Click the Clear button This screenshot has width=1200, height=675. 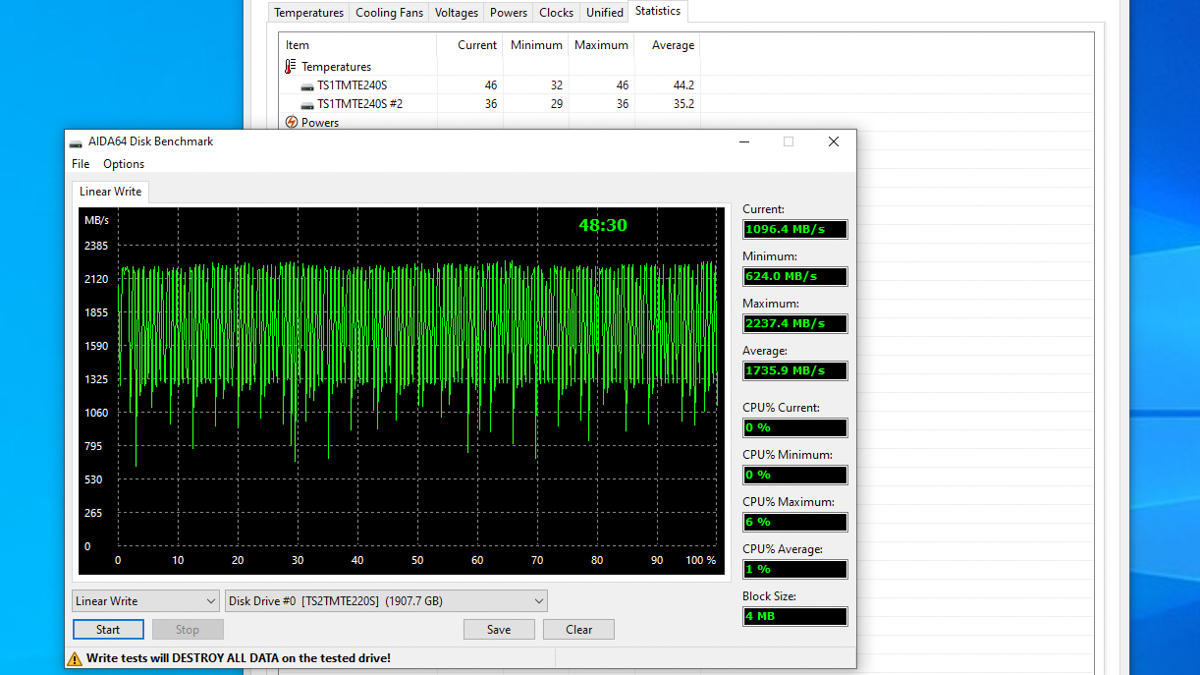[579, 630]
